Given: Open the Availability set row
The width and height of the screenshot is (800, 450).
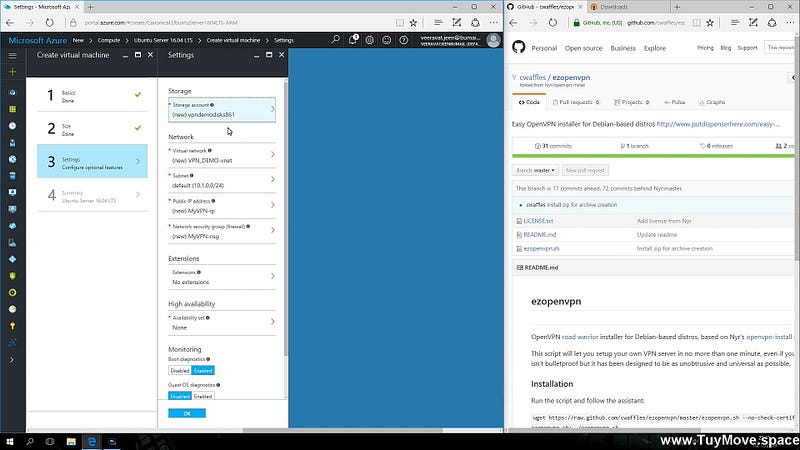Looking at the screenshot, I should click(222, 322).
